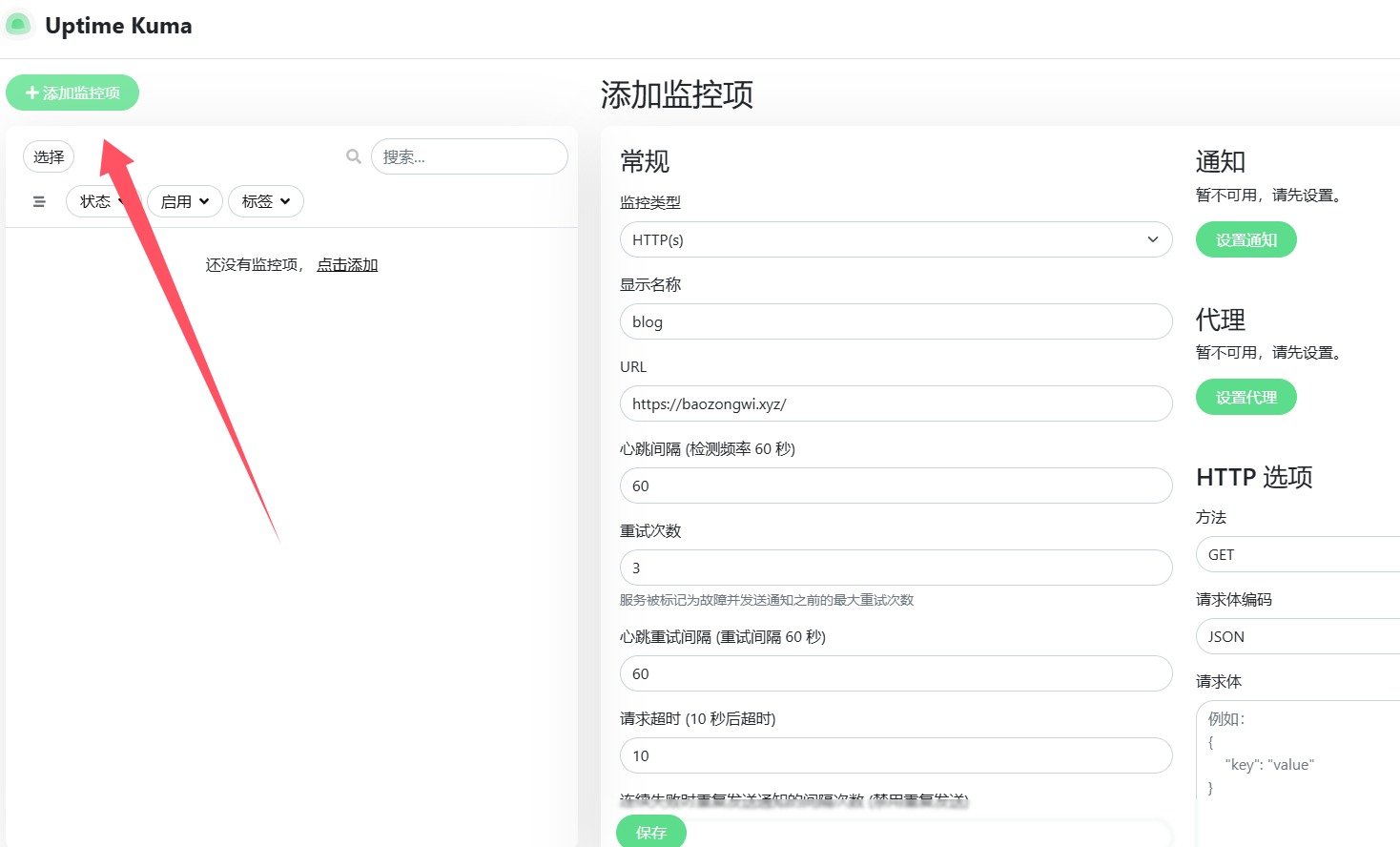Click the 重试次数 input field
Image resolution: width=1400 pixels, height=847 pixels.
click(x=895, y=568)
